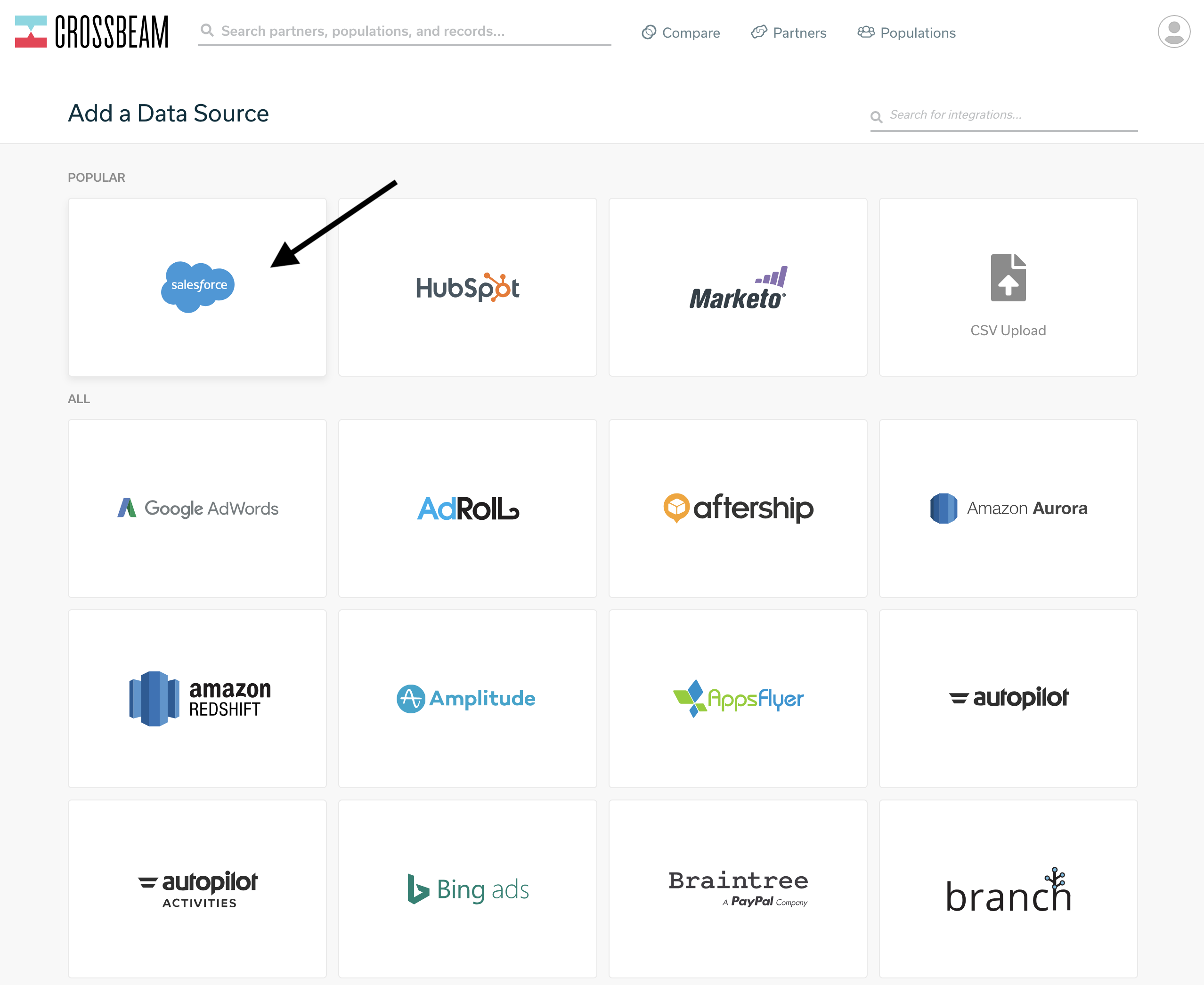Select Marketo as data source
Screen dimensions: 1204x985
coord(737,286)
